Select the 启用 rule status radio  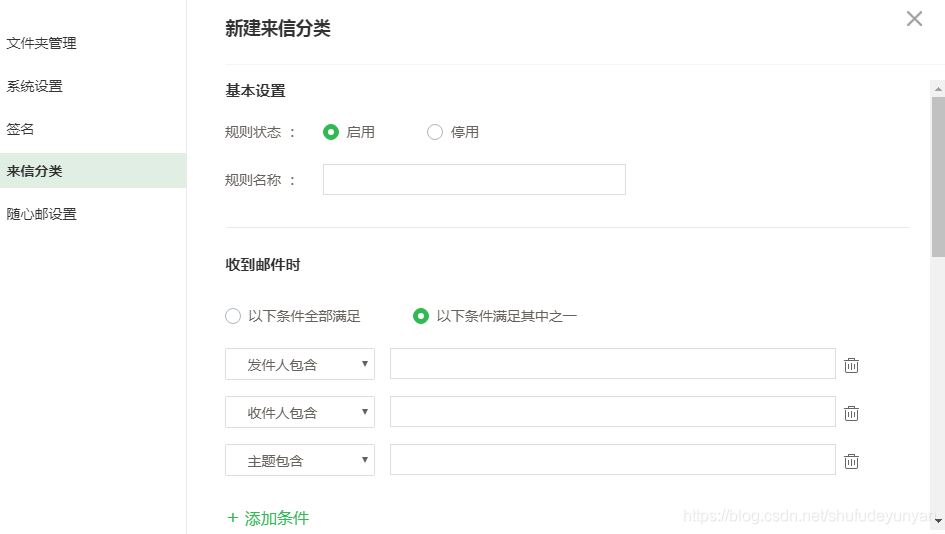pos(331,132)
